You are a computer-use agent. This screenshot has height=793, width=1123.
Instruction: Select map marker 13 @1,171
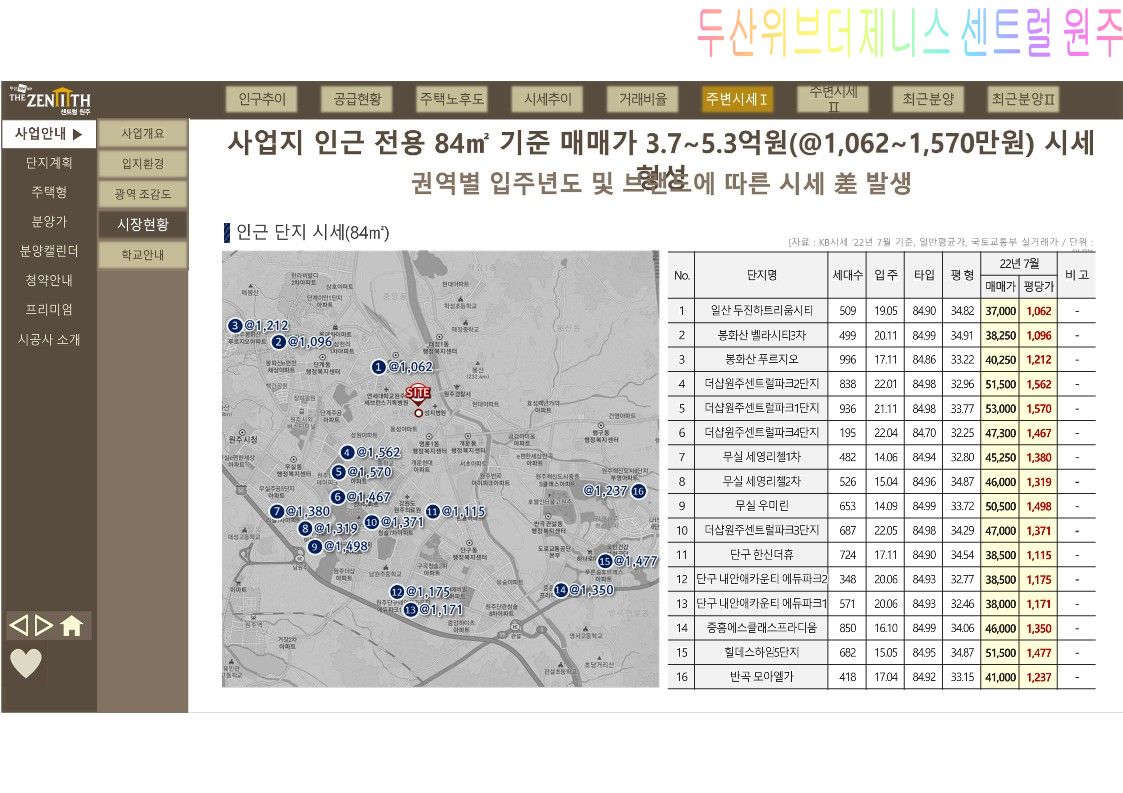tap(433, 610)
